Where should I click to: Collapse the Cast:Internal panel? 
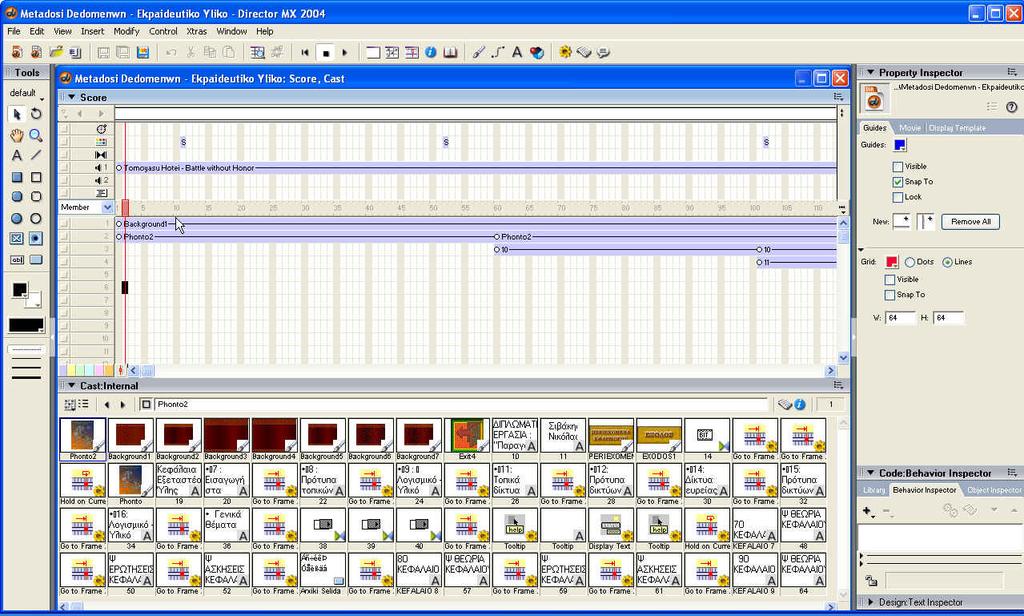(71, 385)
